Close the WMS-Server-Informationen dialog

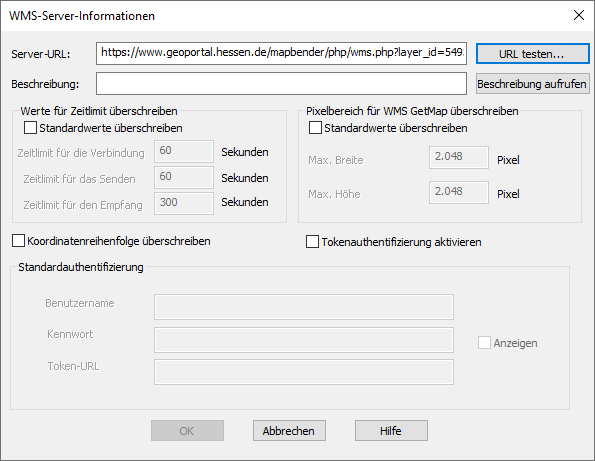click(579, 15)
